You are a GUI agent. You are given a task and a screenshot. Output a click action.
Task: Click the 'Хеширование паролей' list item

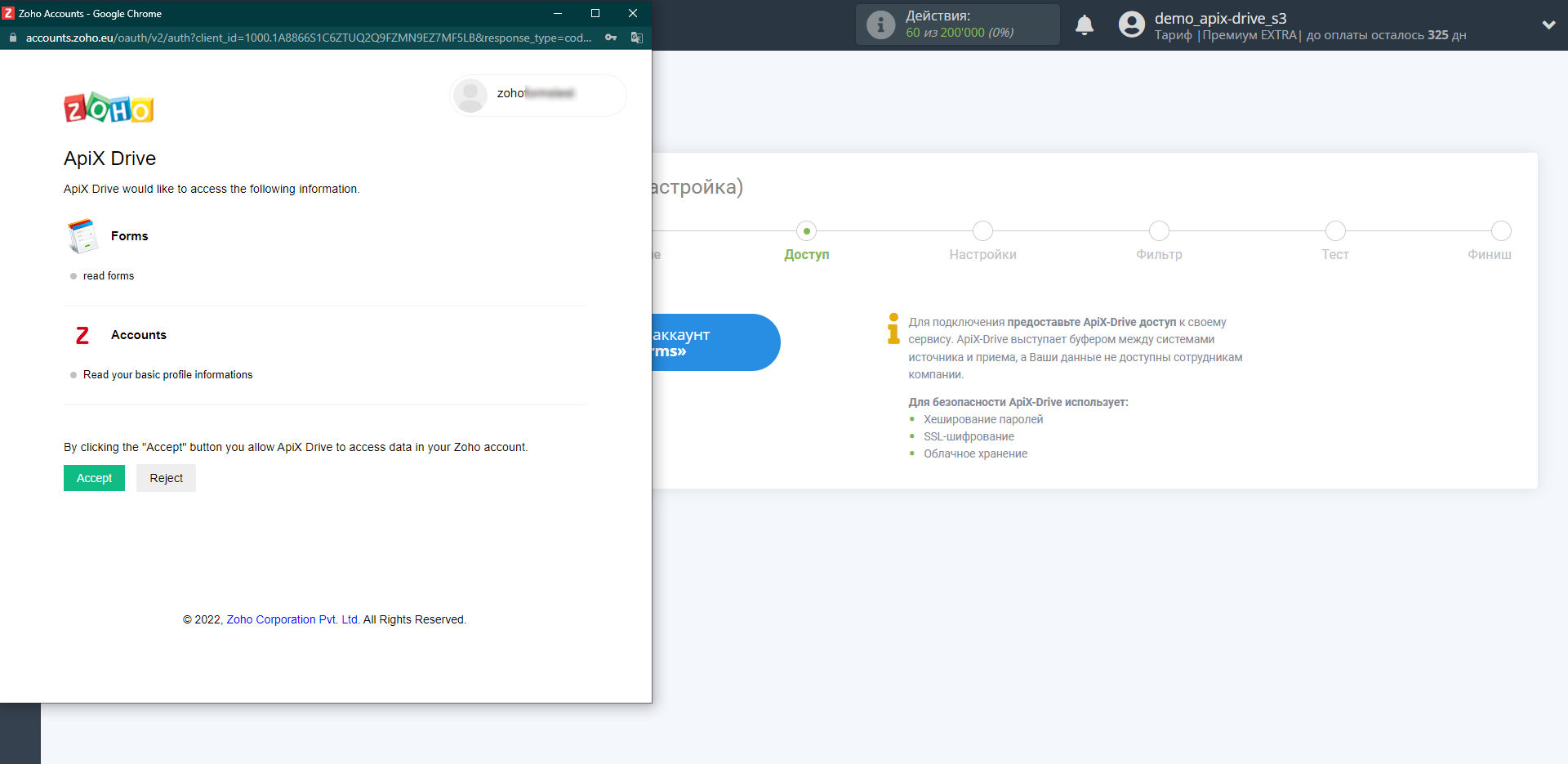click(983, 419)
